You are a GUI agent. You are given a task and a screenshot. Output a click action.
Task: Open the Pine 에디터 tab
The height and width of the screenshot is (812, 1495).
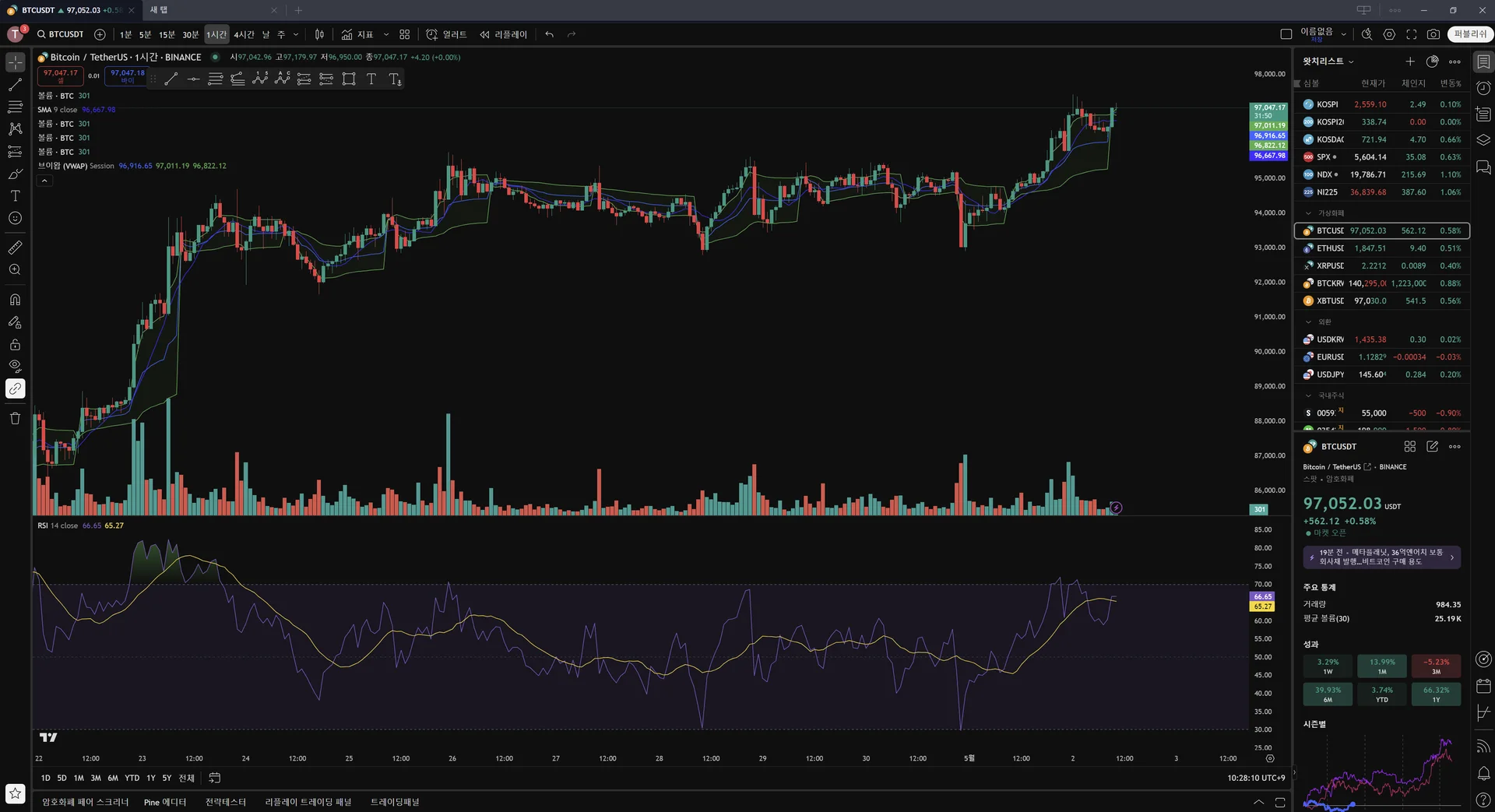[165, 802]
